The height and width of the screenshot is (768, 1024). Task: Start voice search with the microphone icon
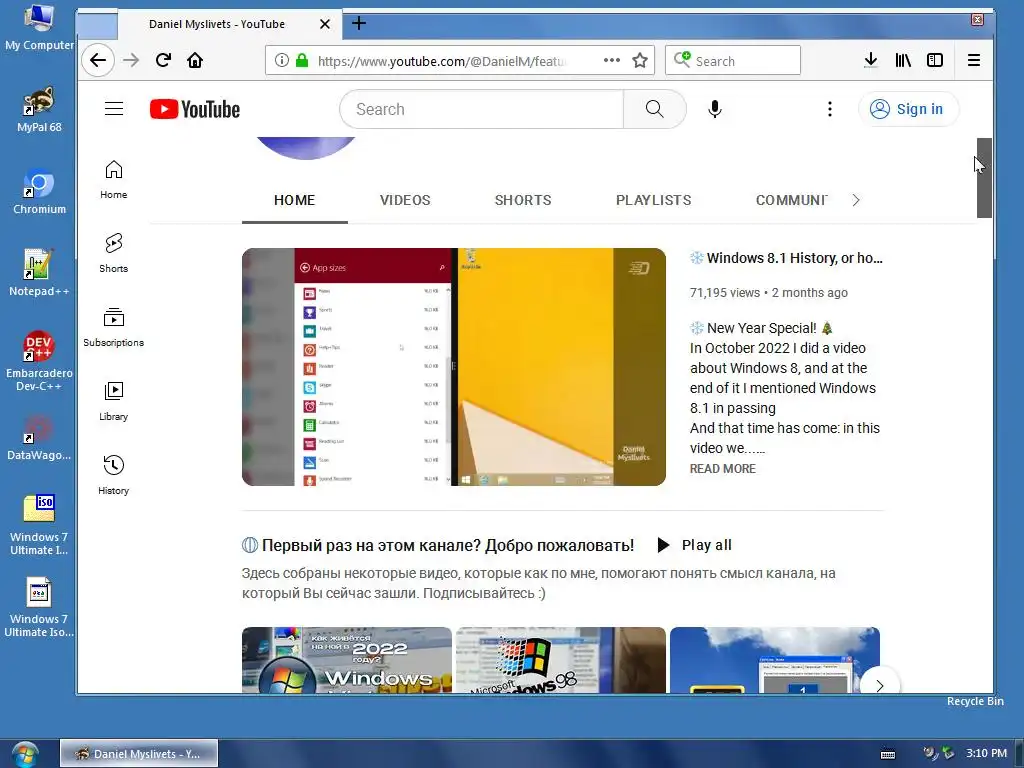[x=715, y=109]
